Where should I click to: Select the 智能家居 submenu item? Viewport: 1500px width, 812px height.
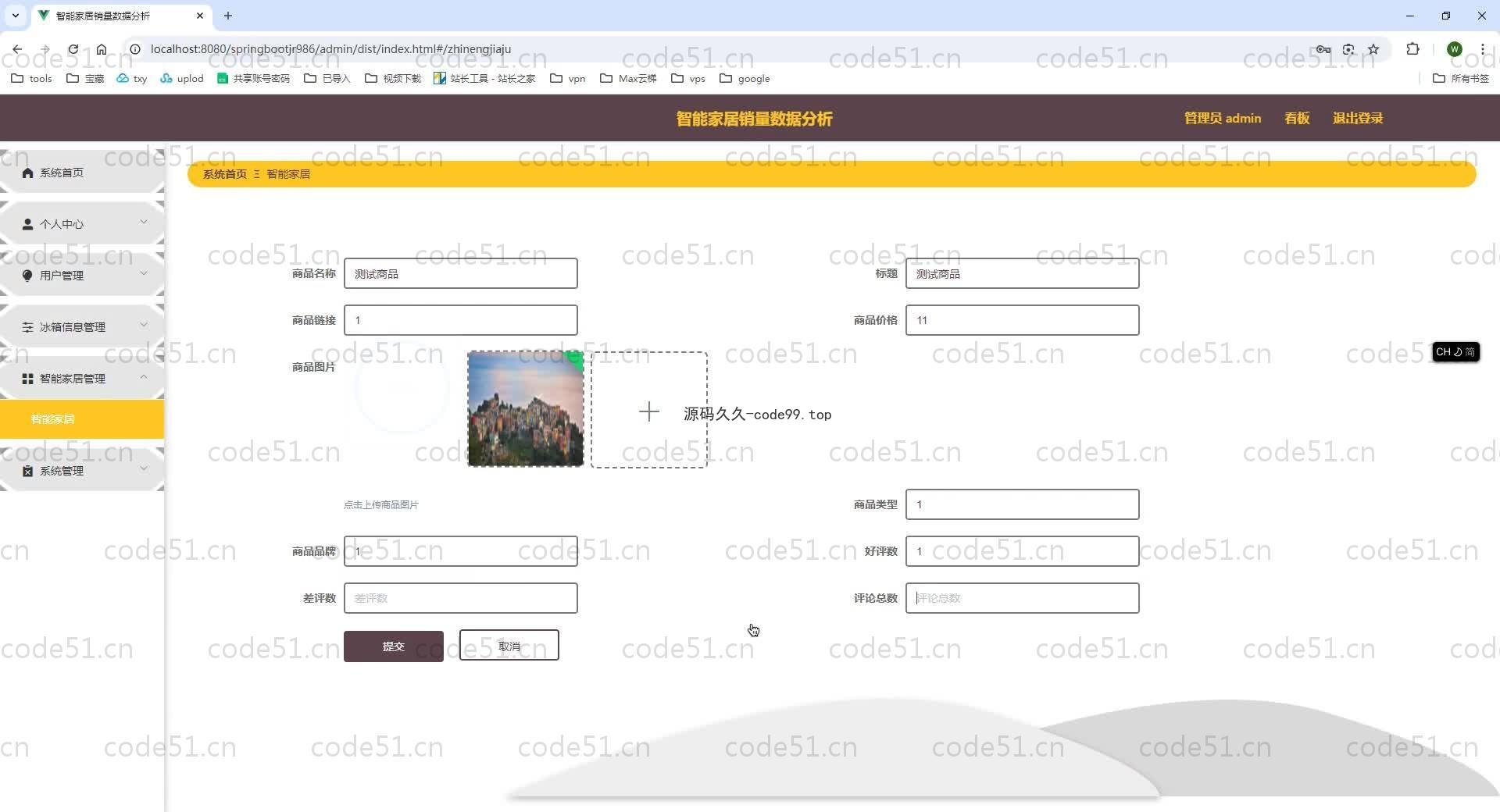(82, 419)
